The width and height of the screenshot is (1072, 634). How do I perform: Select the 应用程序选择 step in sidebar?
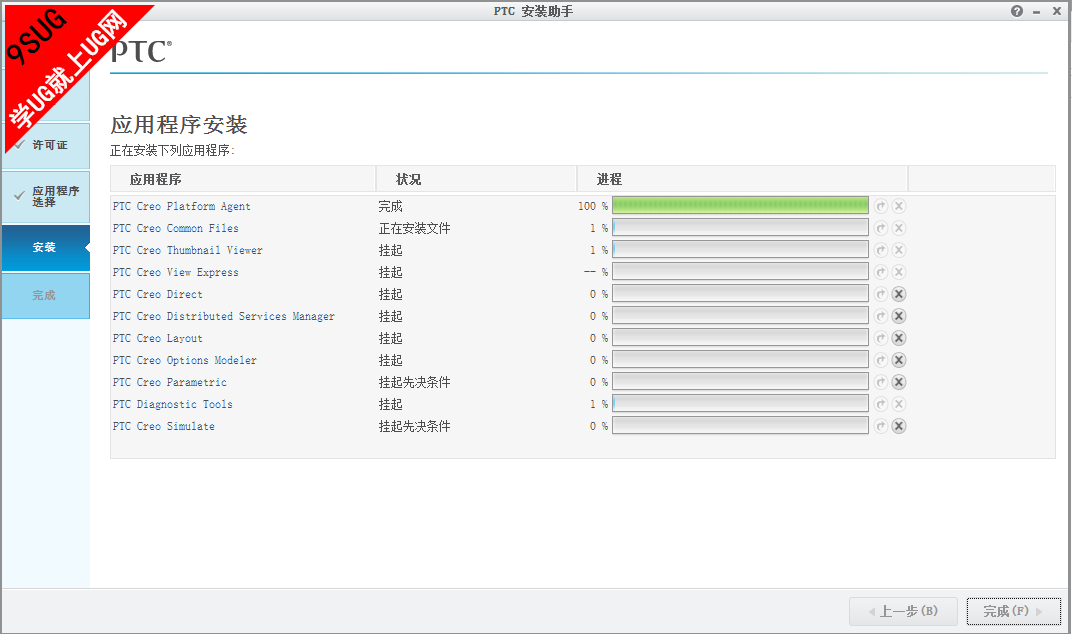(46, 196)
